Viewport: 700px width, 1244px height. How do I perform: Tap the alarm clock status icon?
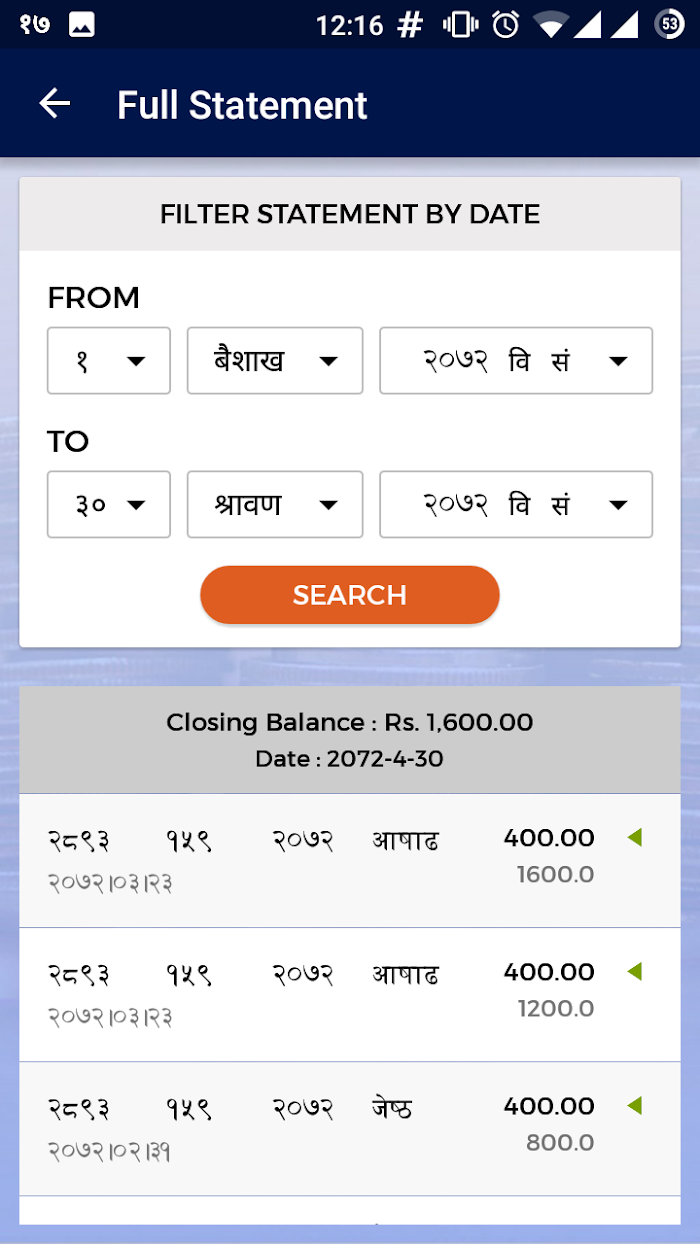[506, 25]
